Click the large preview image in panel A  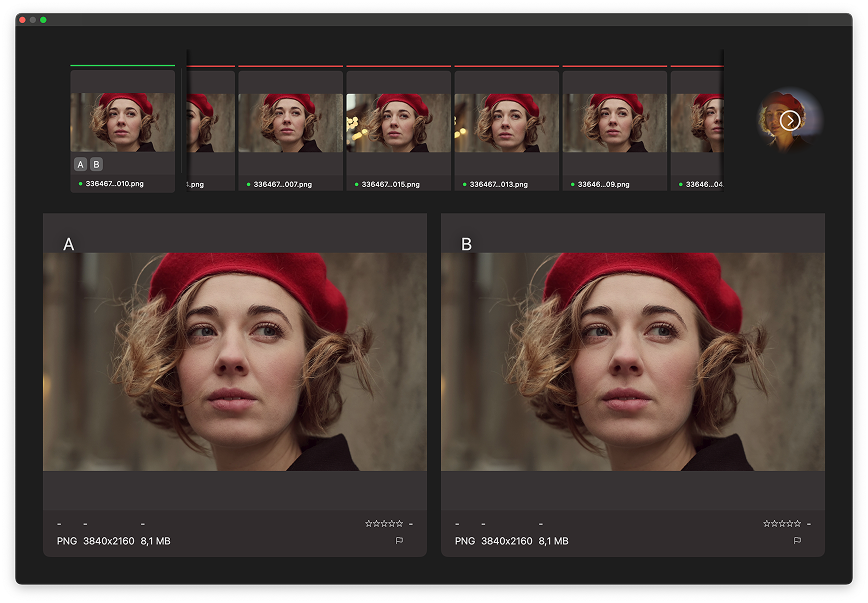pos(234,361)
